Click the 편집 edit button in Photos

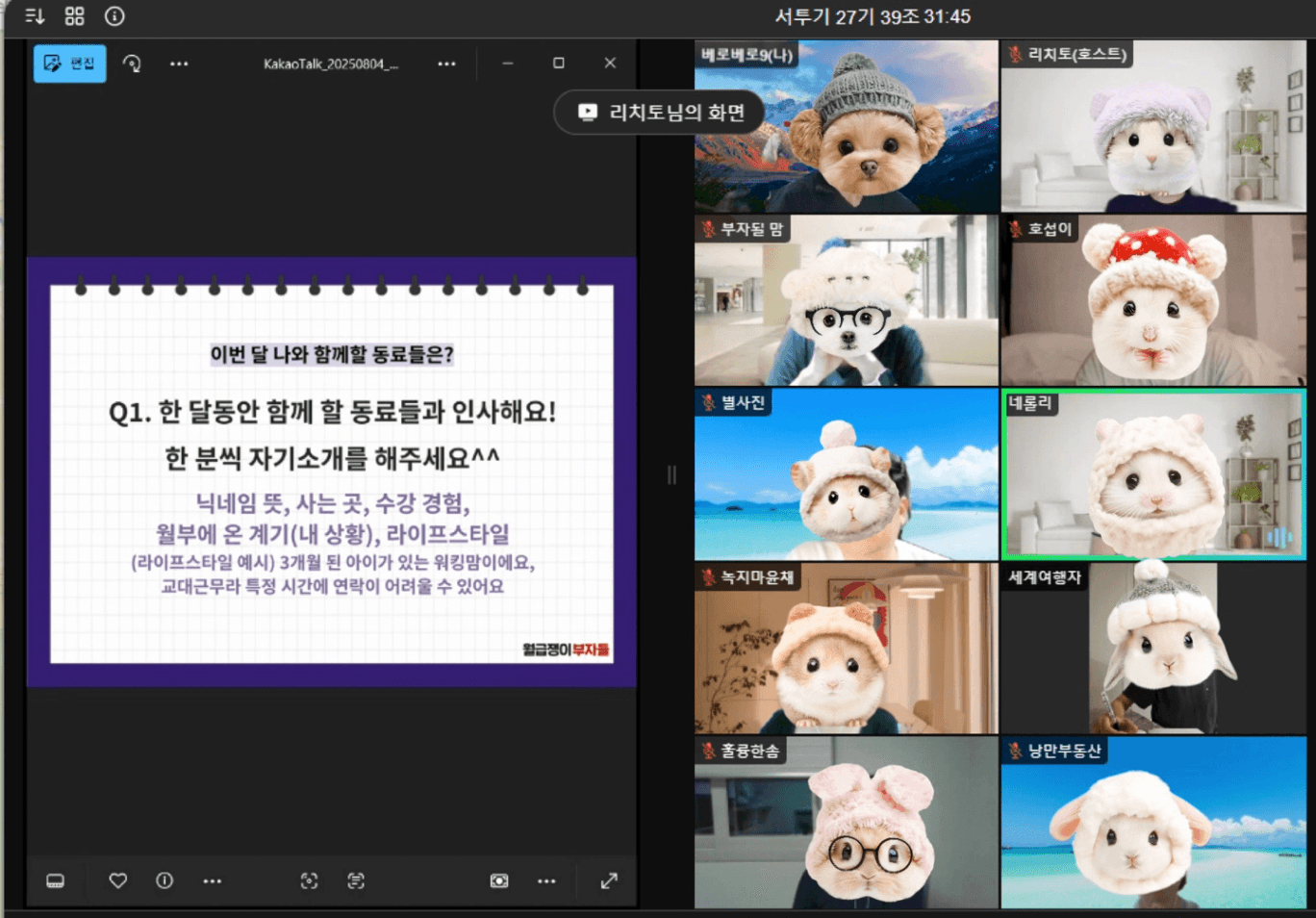click(x=69, y=64)
